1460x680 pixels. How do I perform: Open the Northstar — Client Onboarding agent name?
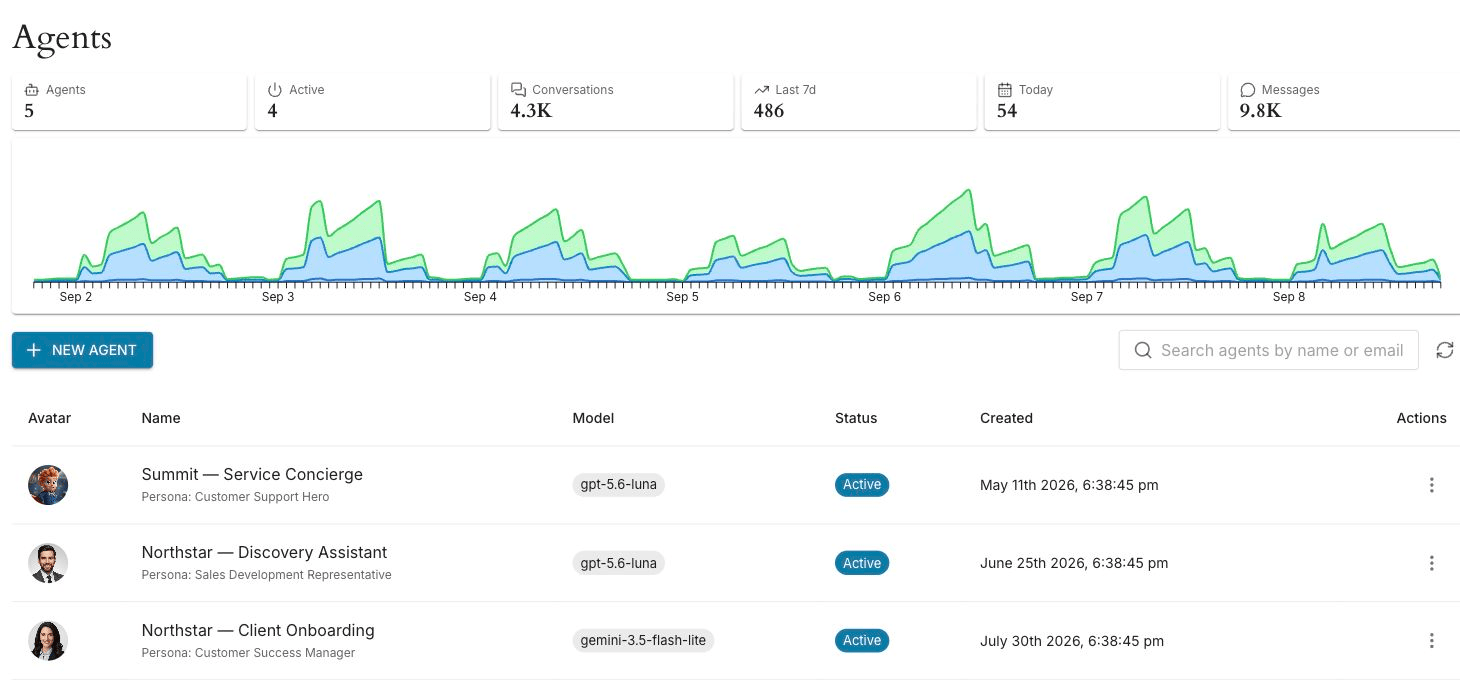click(258, 630)
